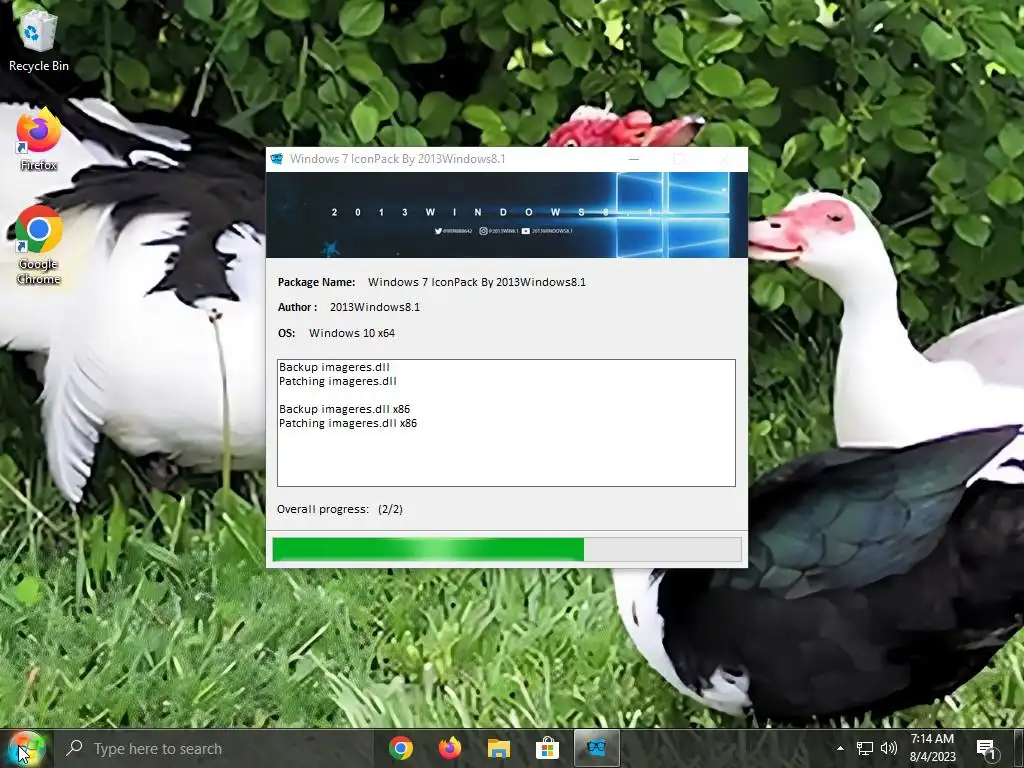Launch Firefox from the taskbar
Screen dimensions: 1024x768
449,748
